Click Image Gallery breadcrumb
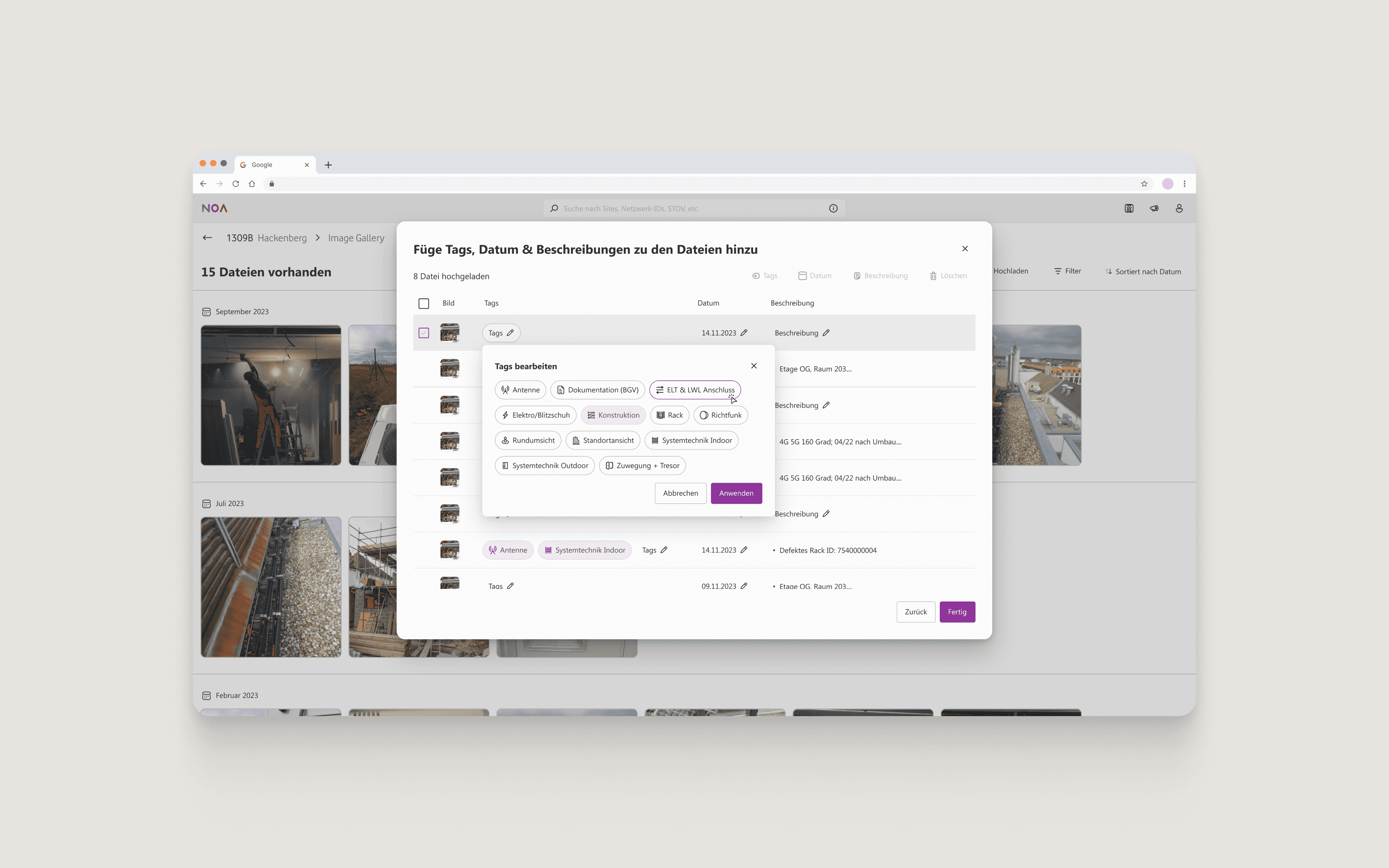This screenshot has width=1389, height=868. [356, 238]
